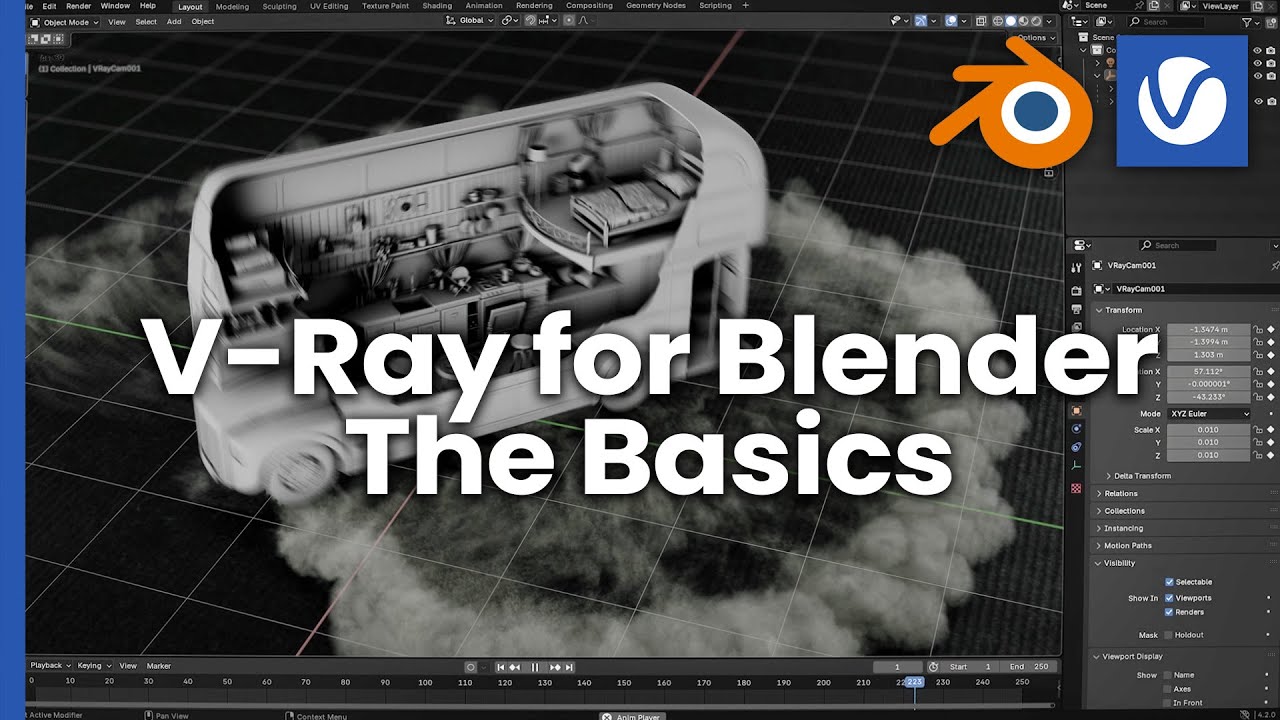The image size is (1280, 720).
Task: Open the timeline Keying menu
Action: (93, 666)
